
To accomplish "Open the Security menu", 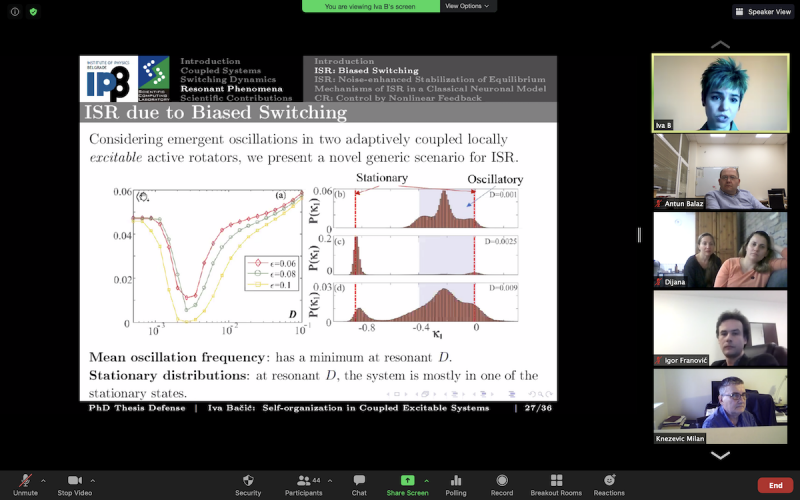I will tap(248, 485).
